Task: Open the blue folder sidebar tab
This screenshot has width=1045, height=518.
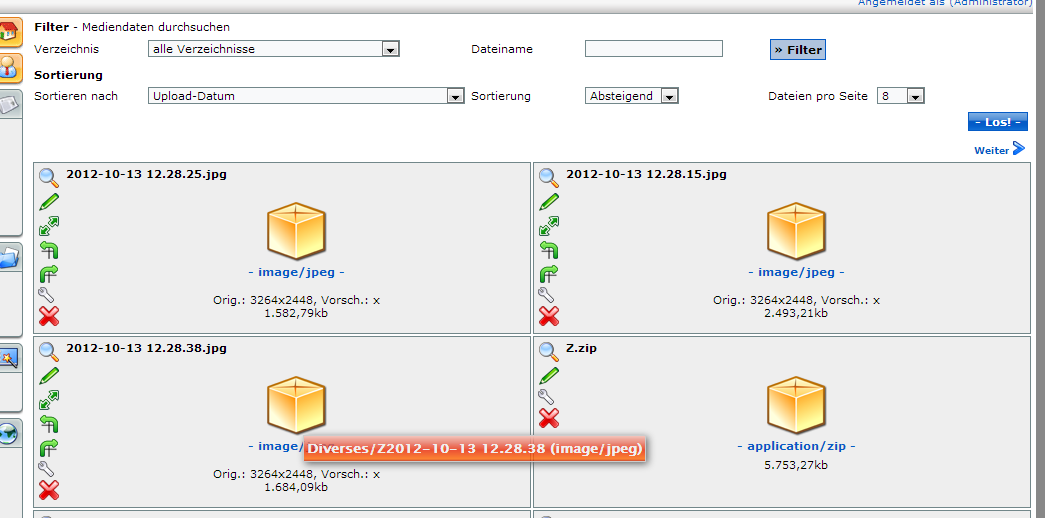Action: tap(9, 259)
